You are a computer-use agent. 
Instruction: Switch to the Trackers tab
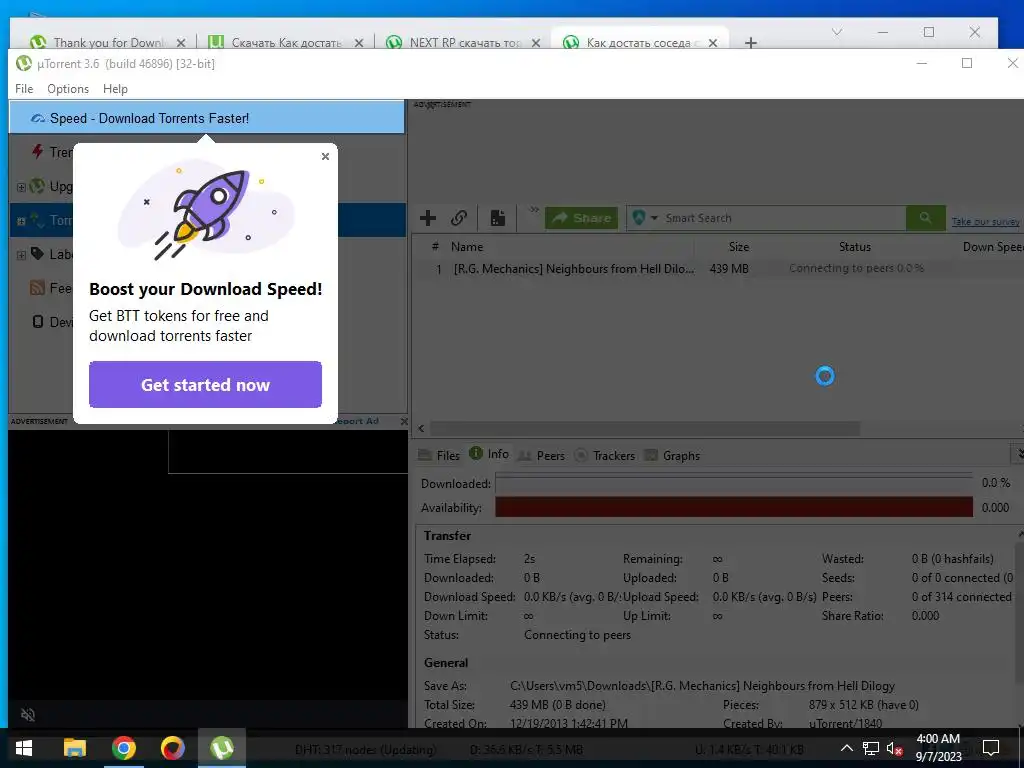605,455
